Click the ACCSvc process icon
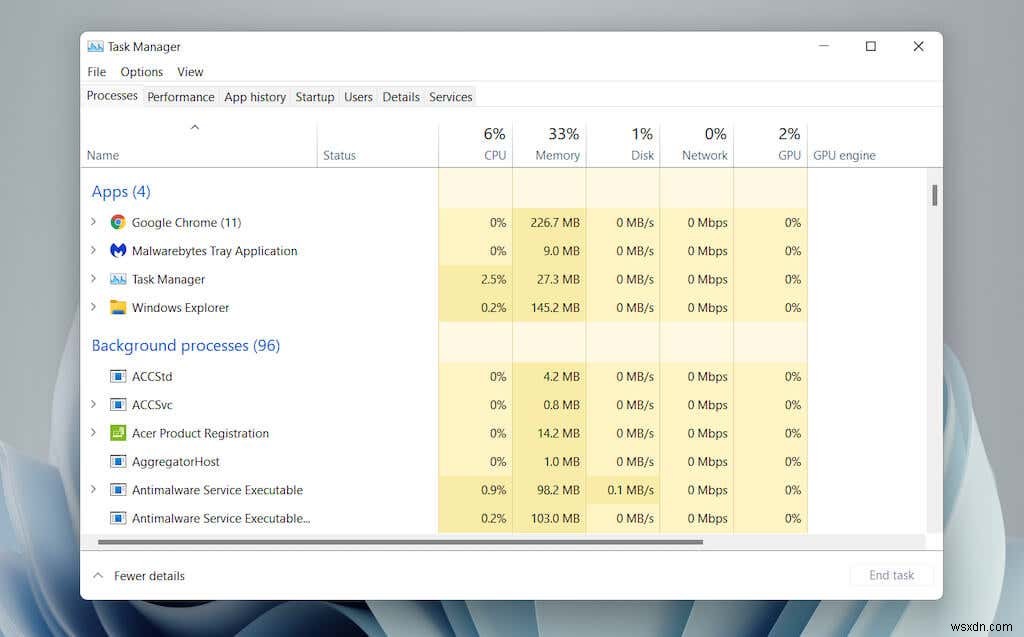 [x=117, y=405]
